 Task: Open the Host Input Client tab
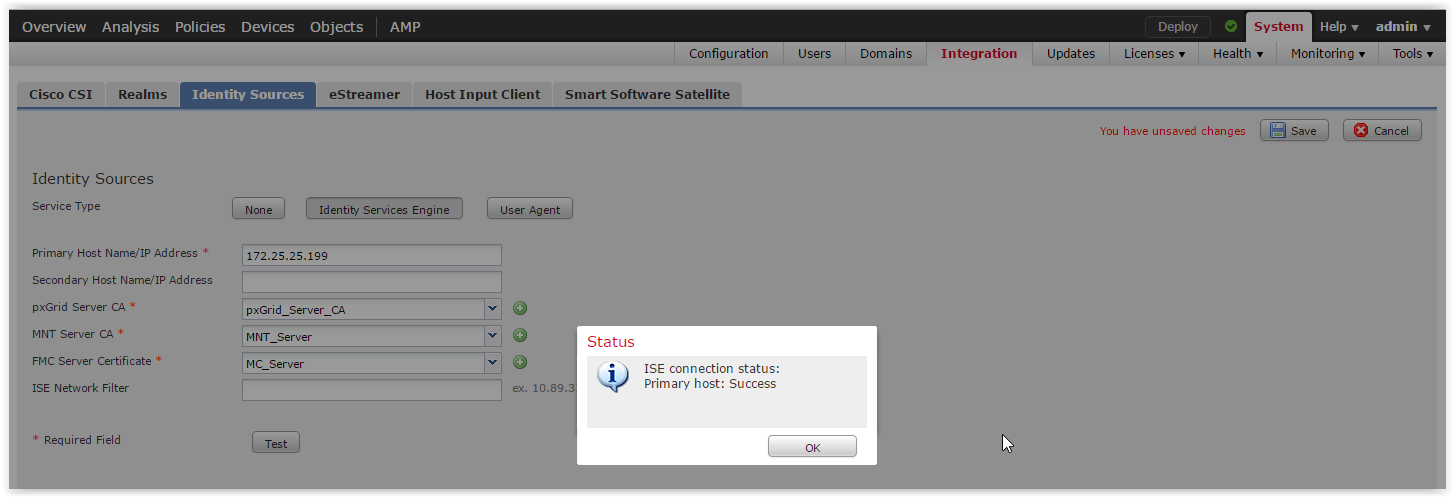[x=482, y=95]
